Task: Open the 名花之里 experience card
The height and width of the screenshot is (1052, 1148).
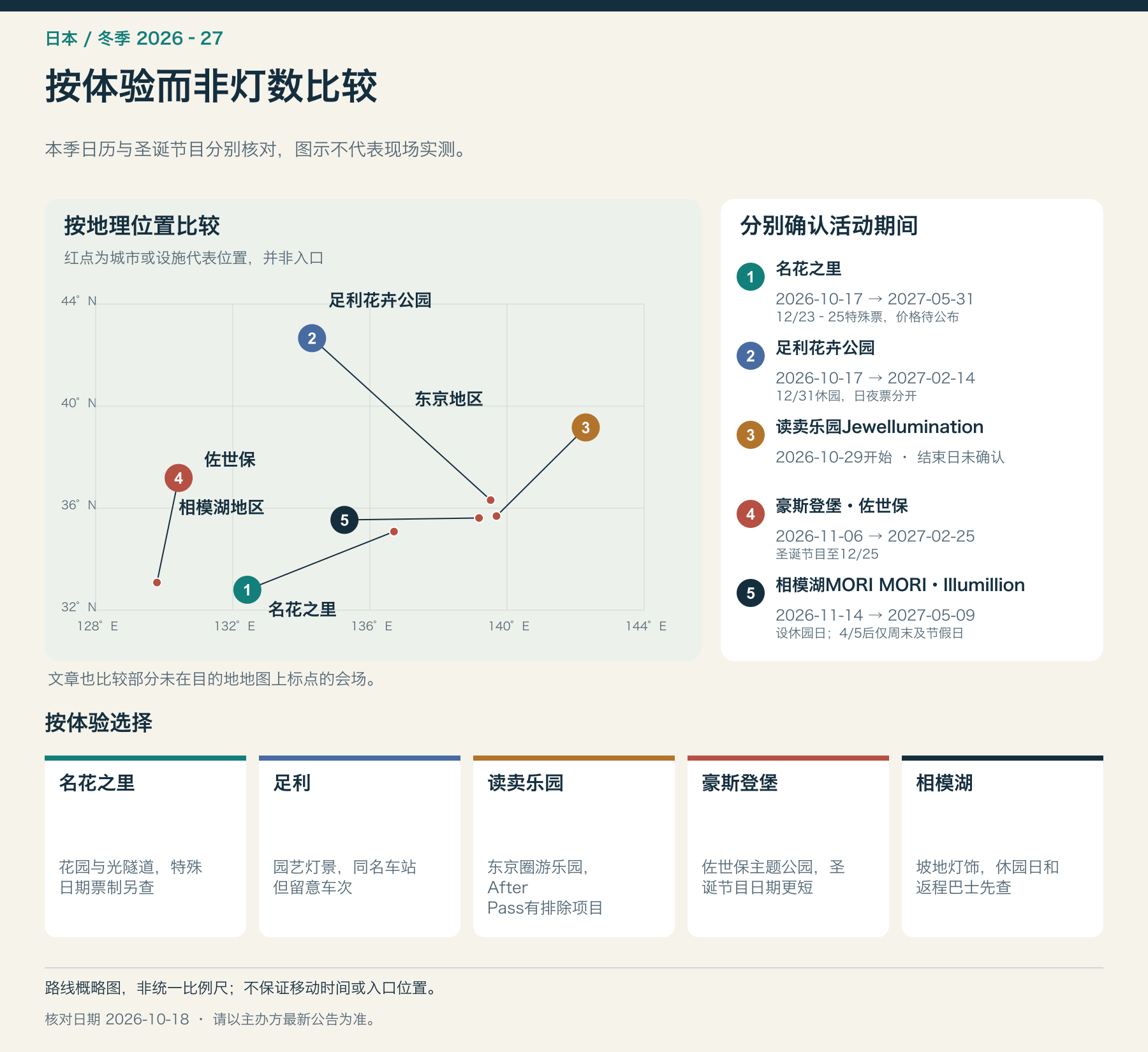Action: [145, 846]
